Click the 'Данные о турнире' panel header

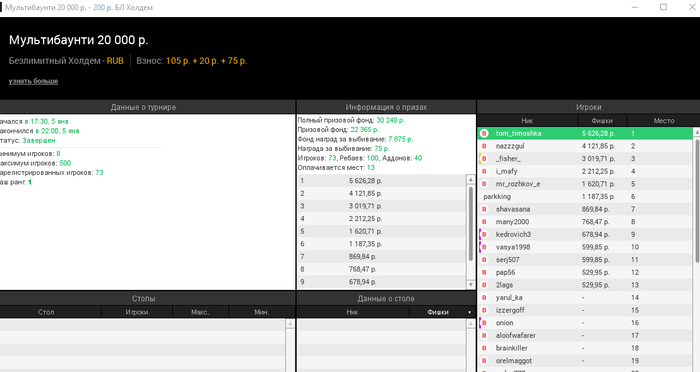147,107
